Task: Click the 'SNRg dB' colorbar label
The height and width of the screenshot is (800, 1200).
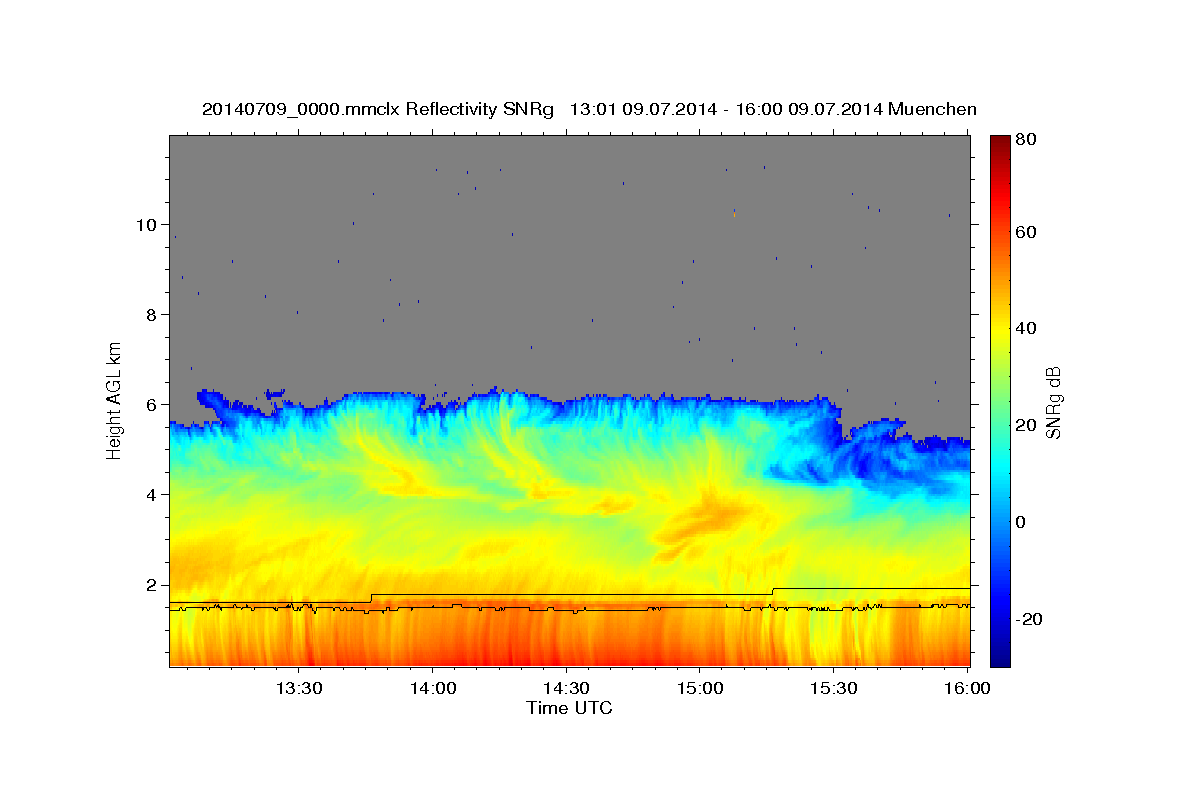Action: coord(1053,403)
